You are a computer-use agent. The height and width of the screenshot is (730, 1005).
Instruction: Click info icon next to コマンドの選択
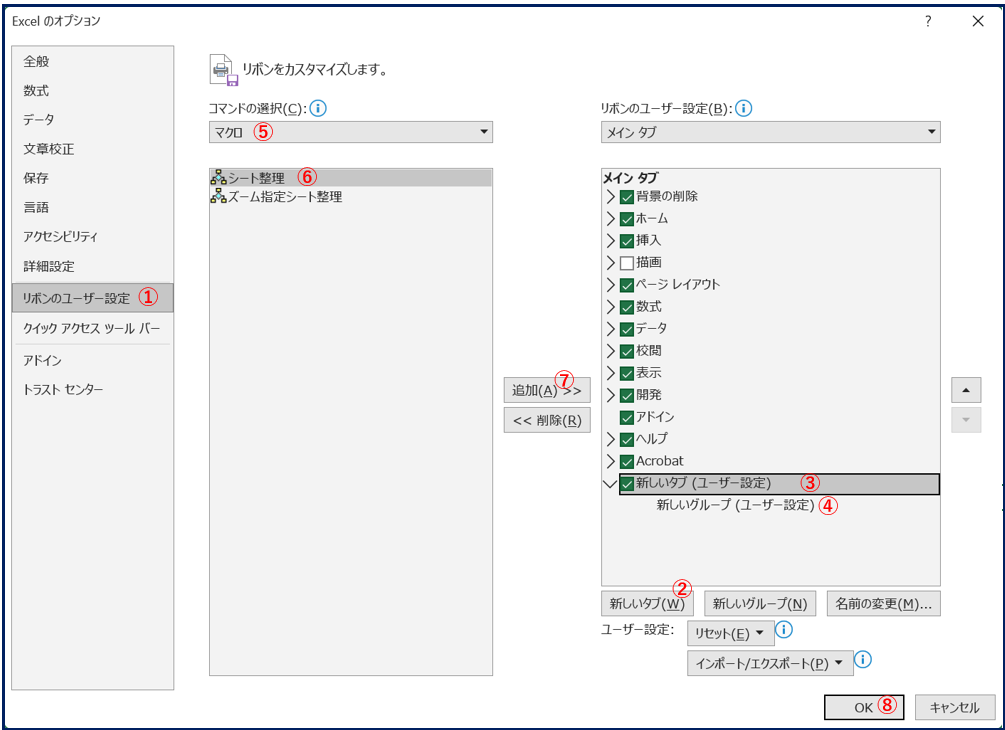point(318,108)
